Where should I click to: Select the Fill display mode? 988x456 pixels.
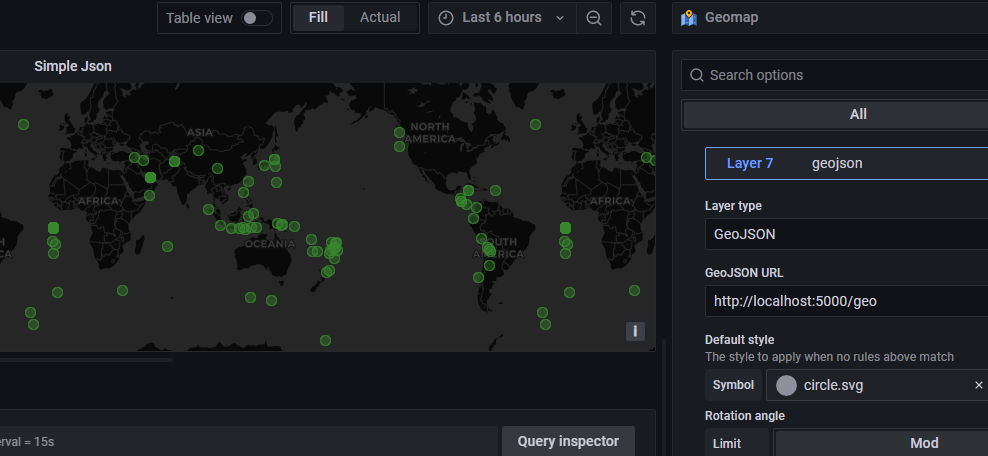pyautogui.click(x=318, y=18)
